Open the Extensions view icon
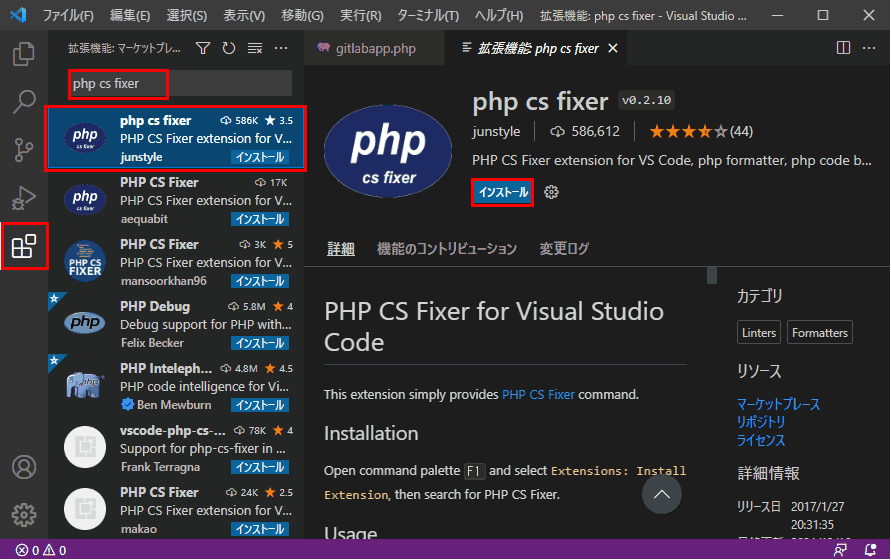 (24, 246)
